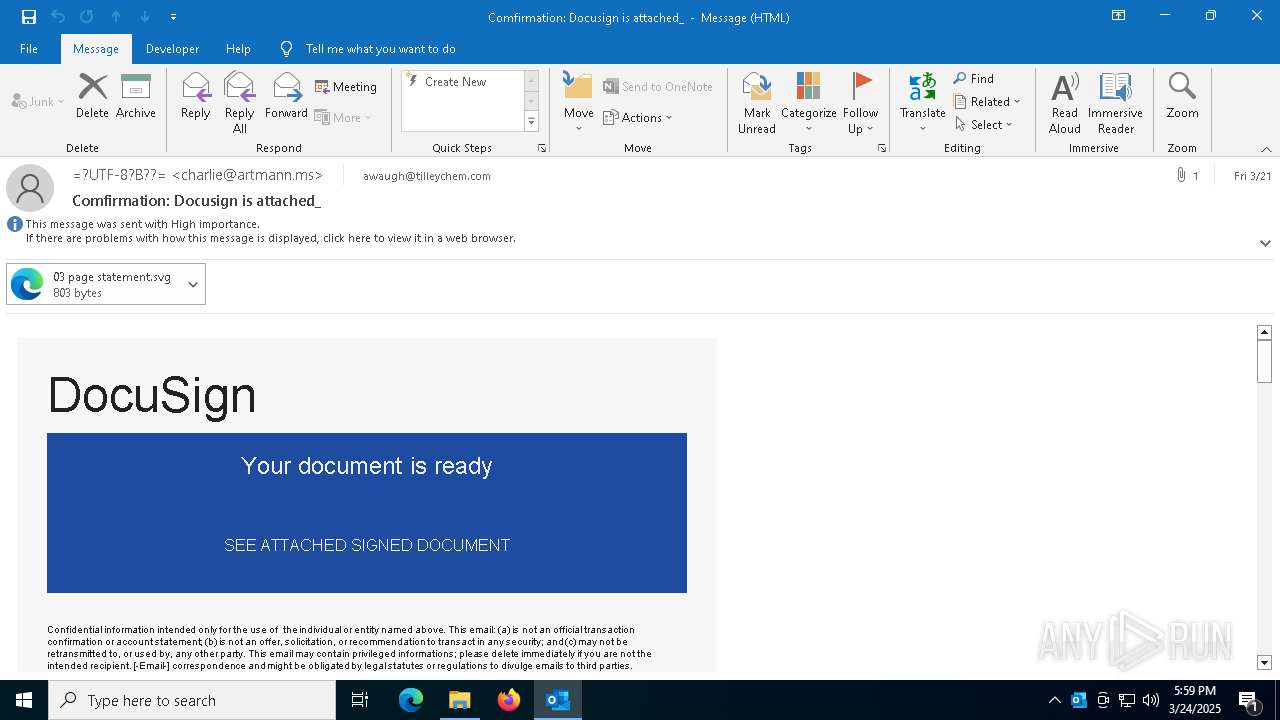This screenshot has width=1280, height=720.
Task: Expand the Quick Steps gallery
Action: point(531,122)
